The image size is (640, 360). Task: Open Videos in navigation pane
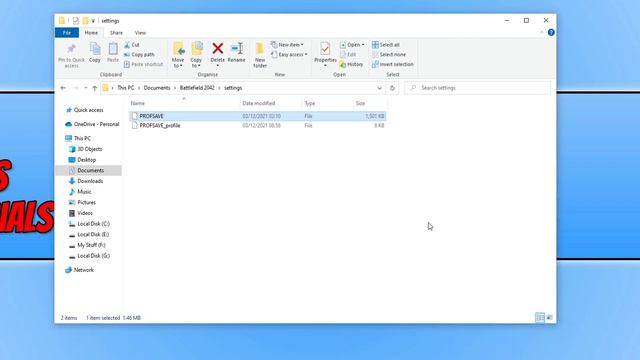85,213
